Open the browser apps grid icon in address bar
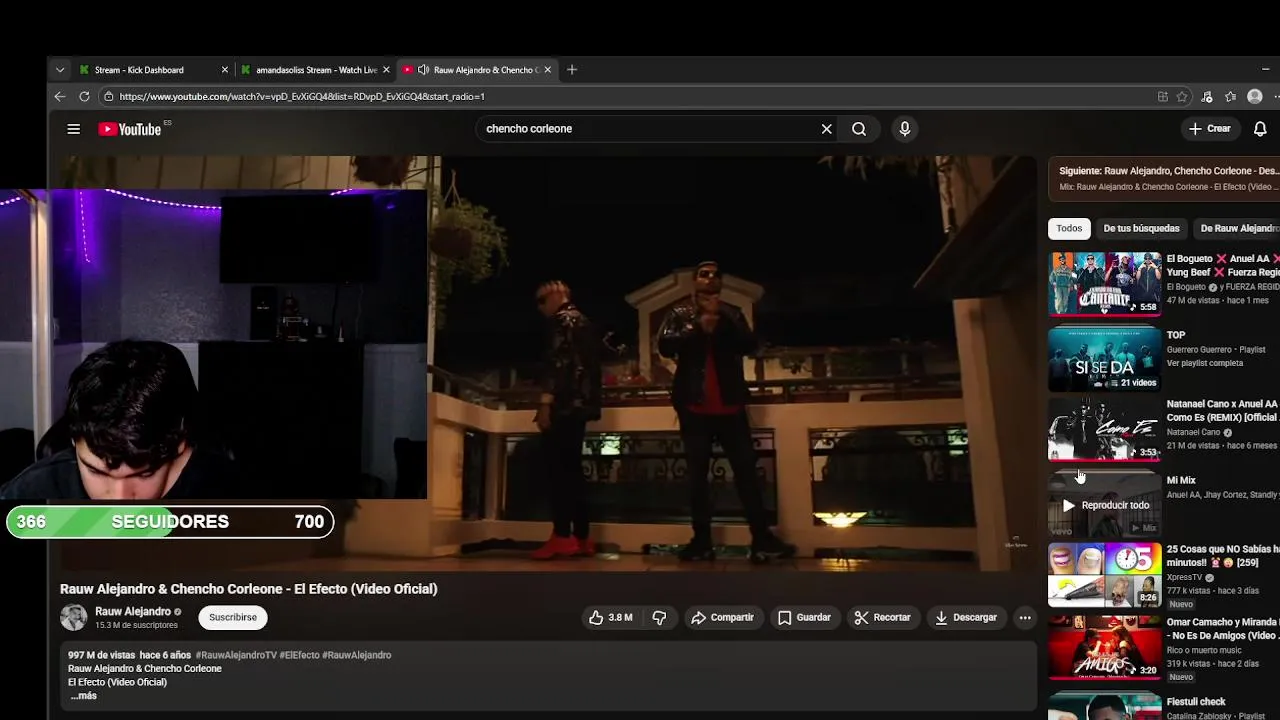Image resolution: width=1280 pixels, height=720 pixels. 1163,97
